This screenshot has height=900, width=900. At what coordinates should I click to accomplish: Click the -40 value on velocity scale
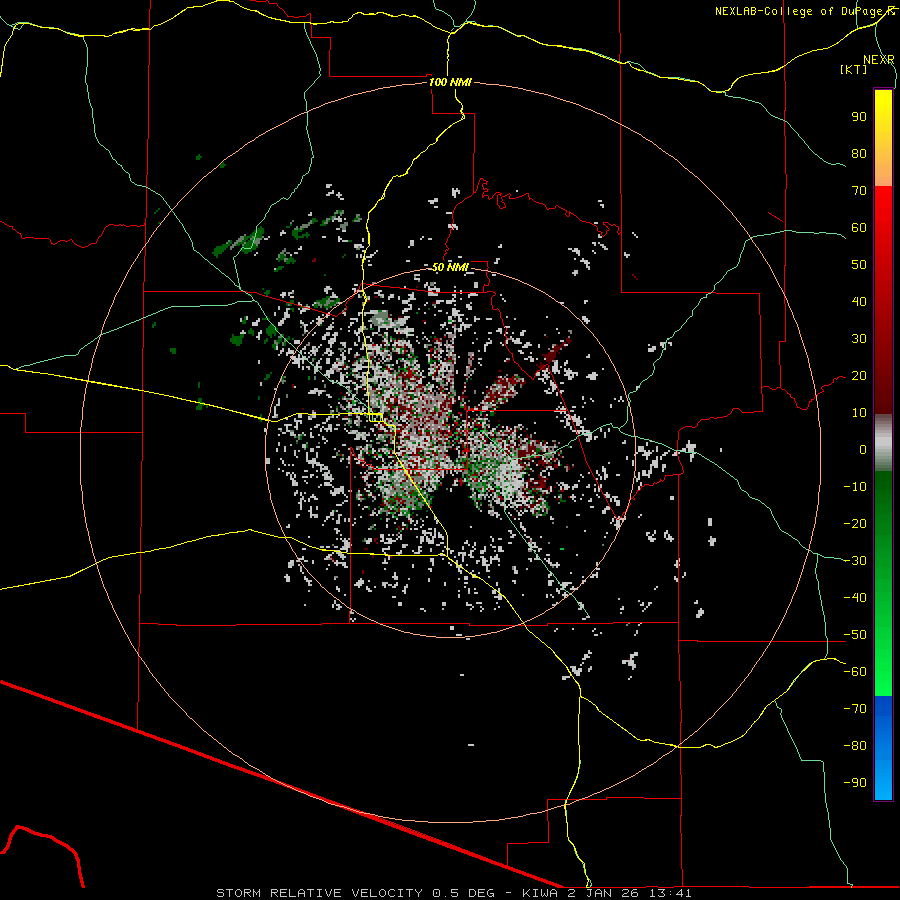855,598
